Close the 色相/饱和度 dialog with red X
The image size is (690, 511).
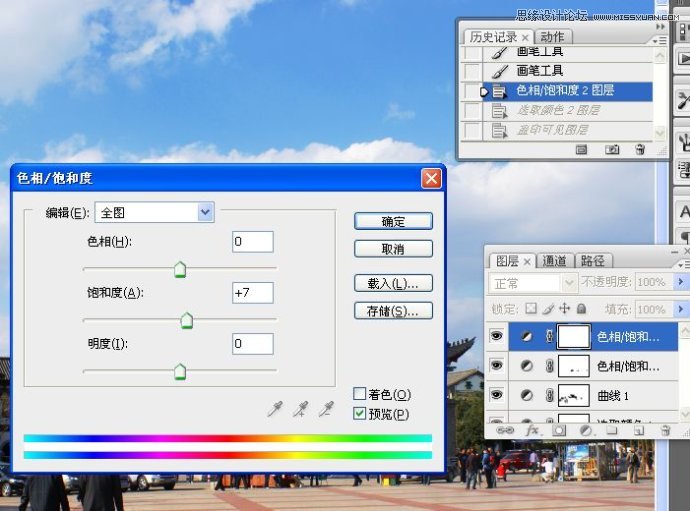click(431, 179)
